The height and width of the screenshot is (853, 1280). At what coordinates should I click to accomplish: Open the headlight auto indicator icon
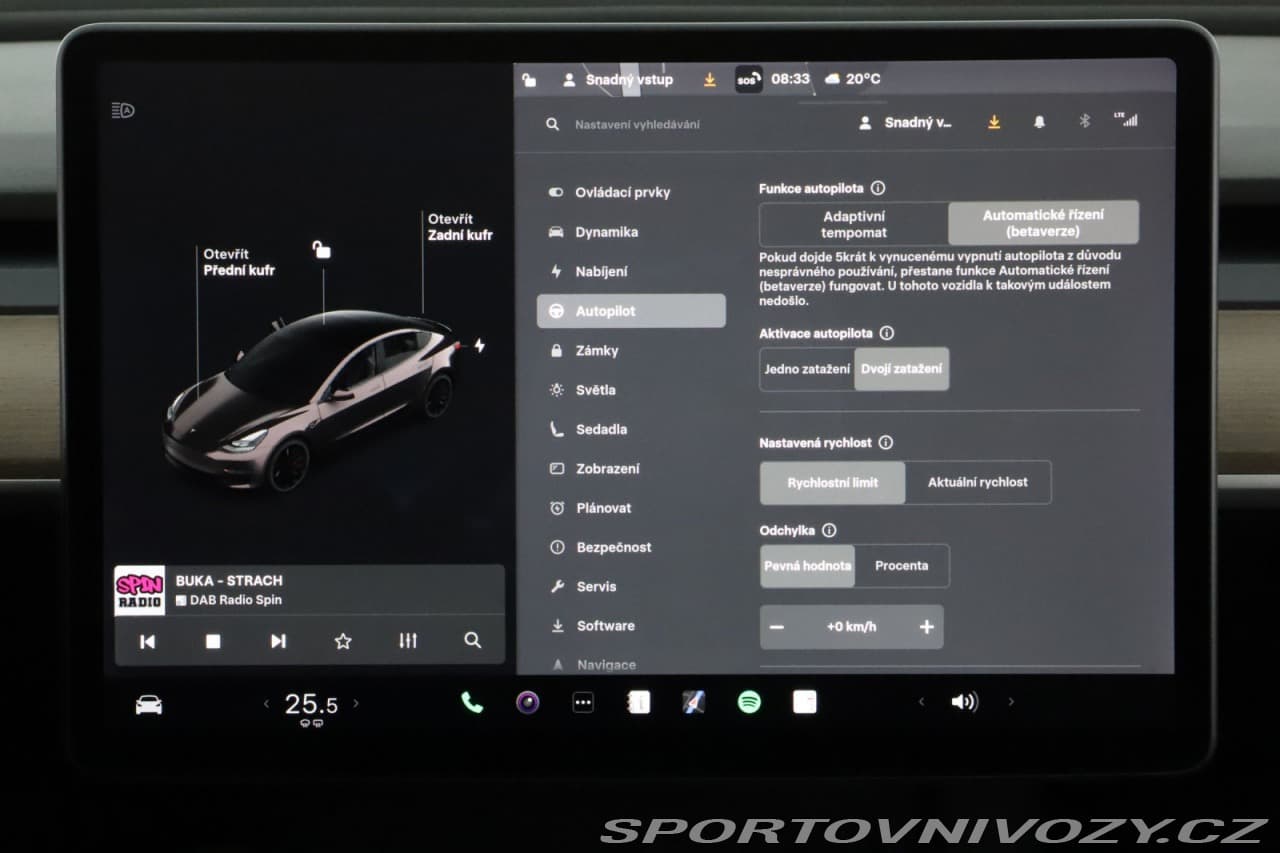(x=123, y=111)
